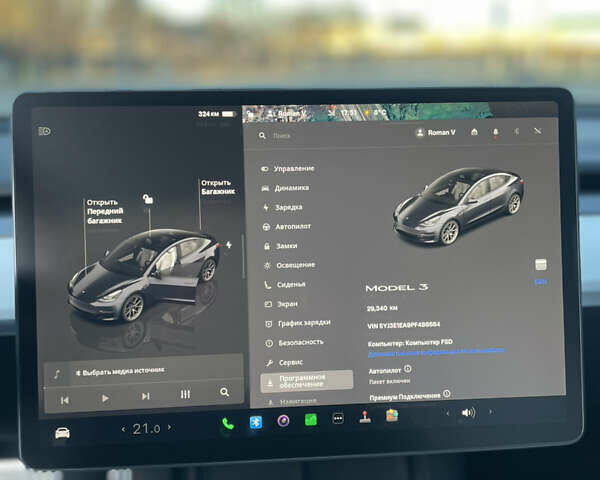Open the Camera app
Viewport: 600px width, 480px height.
pos(283,421)
